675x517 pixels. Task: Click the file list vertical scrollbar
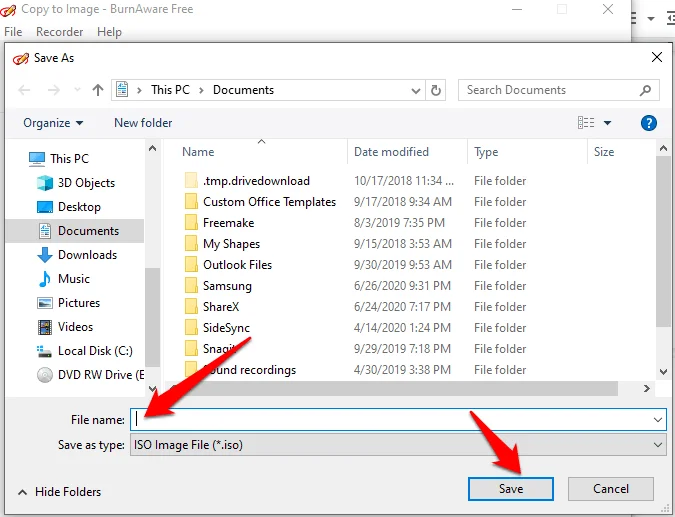[663, 241]
